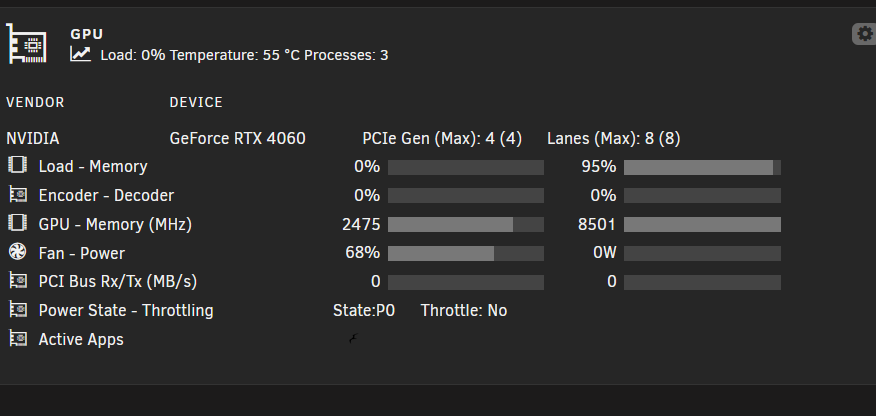Click the Encoder - Decoder row icon
876x416 pixels.
[18, 194]
